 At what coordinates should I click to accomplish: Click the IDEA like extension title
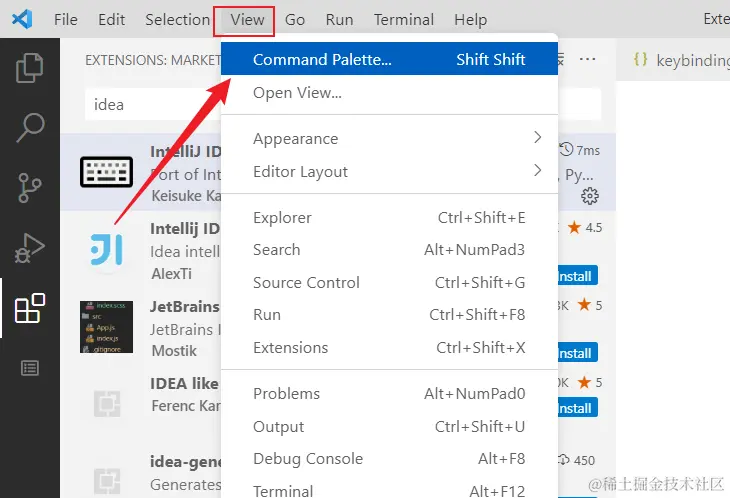tap(184, 384)
